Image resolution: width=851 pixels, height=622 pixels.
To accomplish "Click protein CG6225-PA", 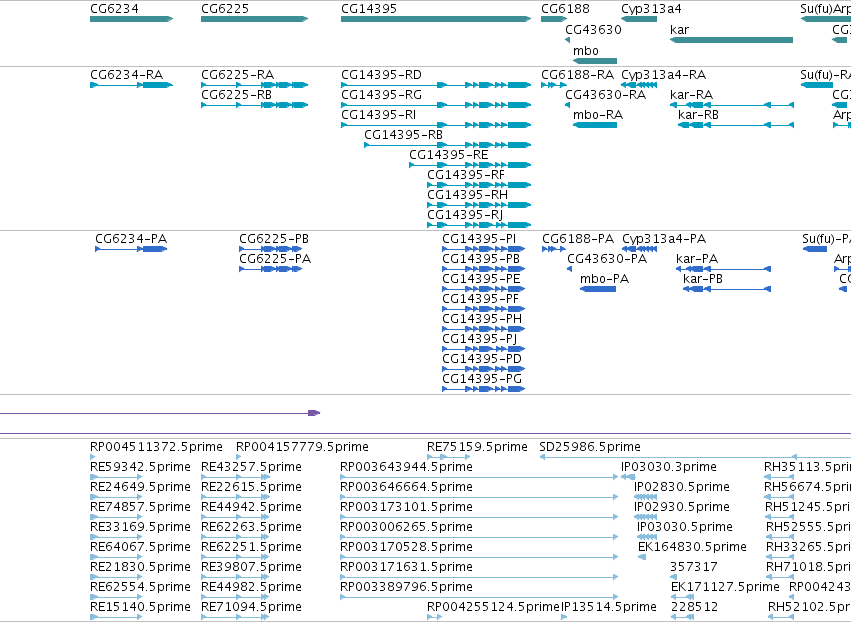I will point(275,259).
